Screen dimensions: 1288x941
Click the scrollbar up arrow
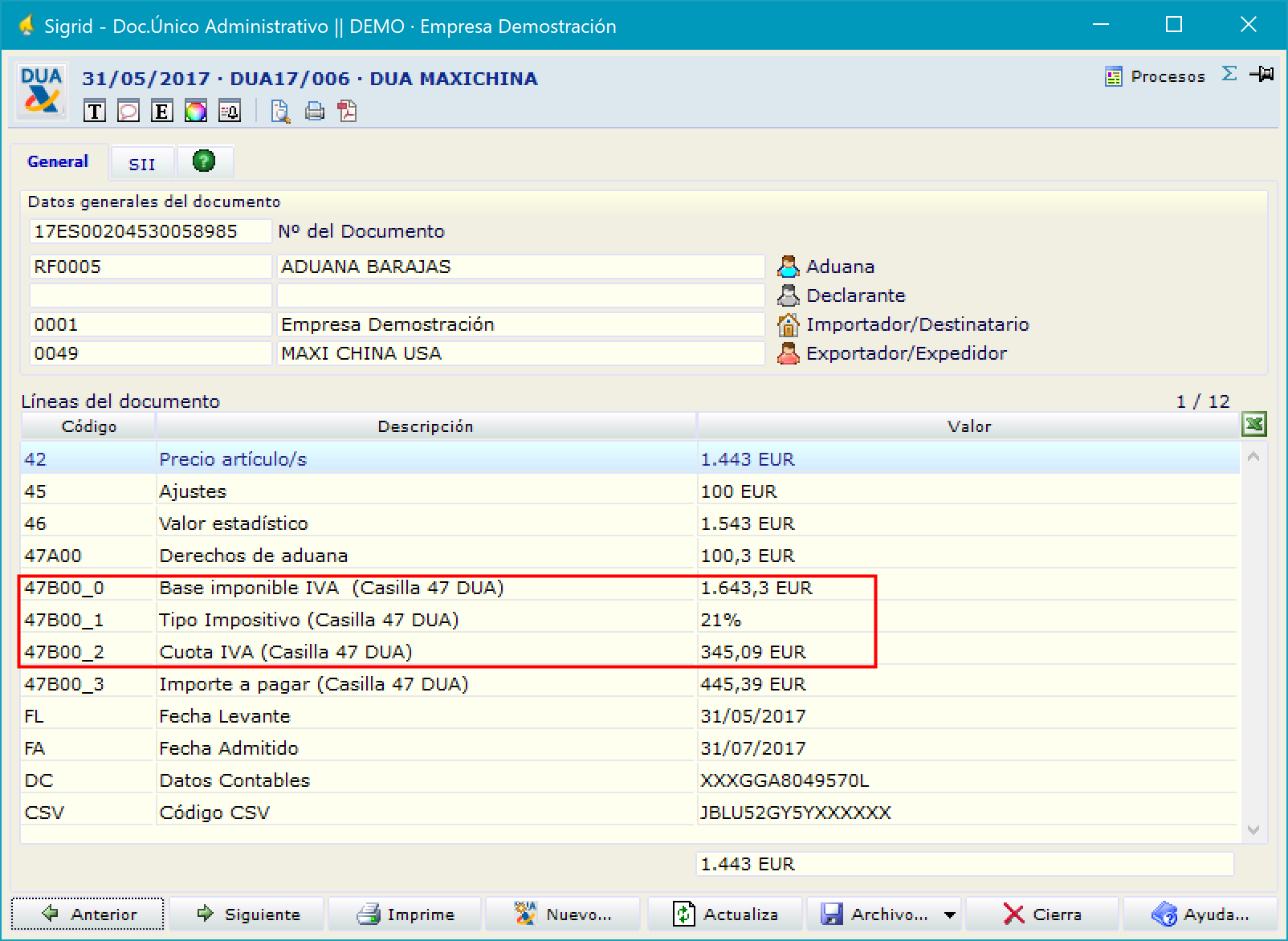[1253, 456]
